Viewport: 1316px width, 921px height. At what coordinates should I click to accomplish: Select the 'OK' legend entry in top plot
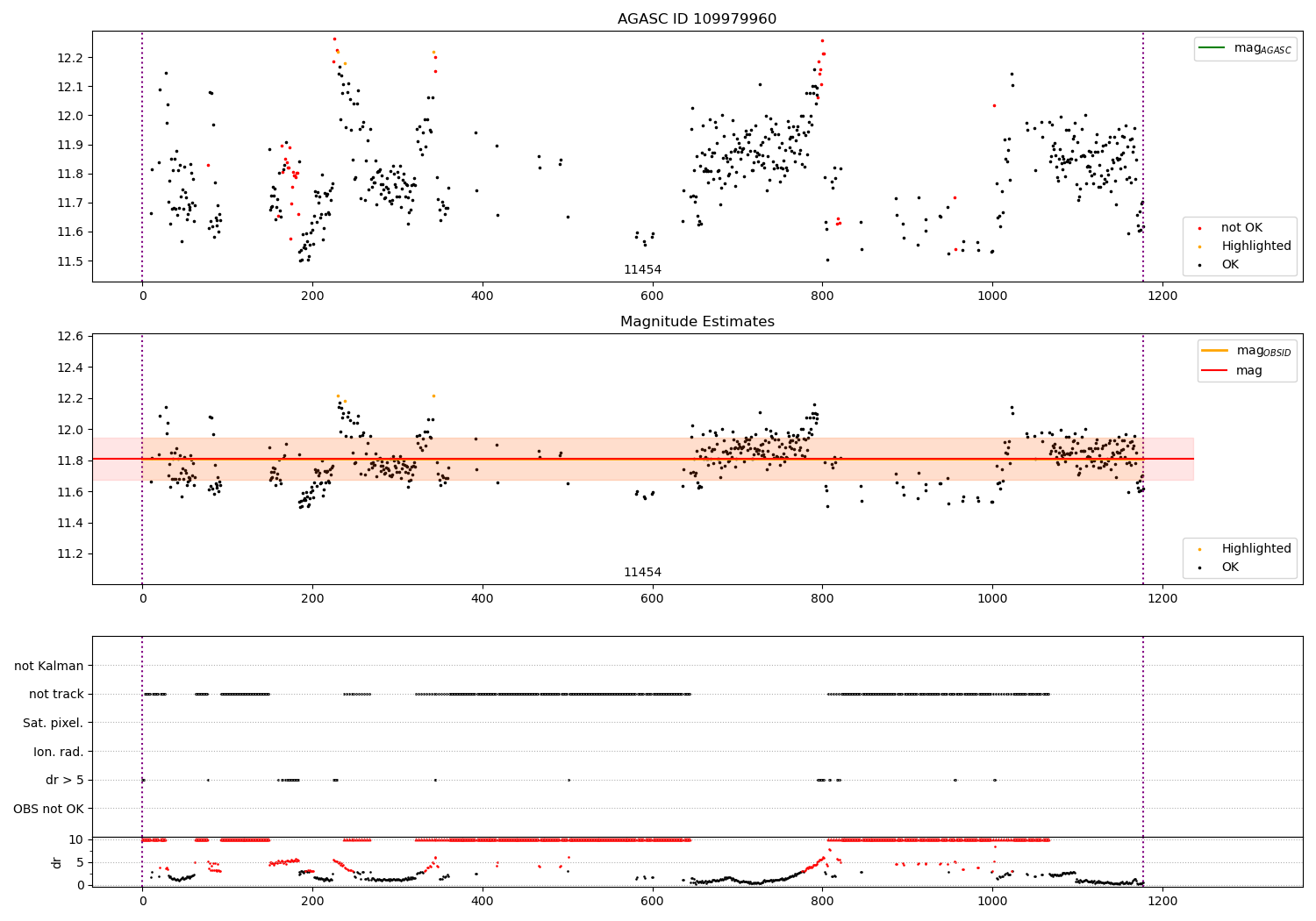pyautogui.click(x=1230, y=264)
